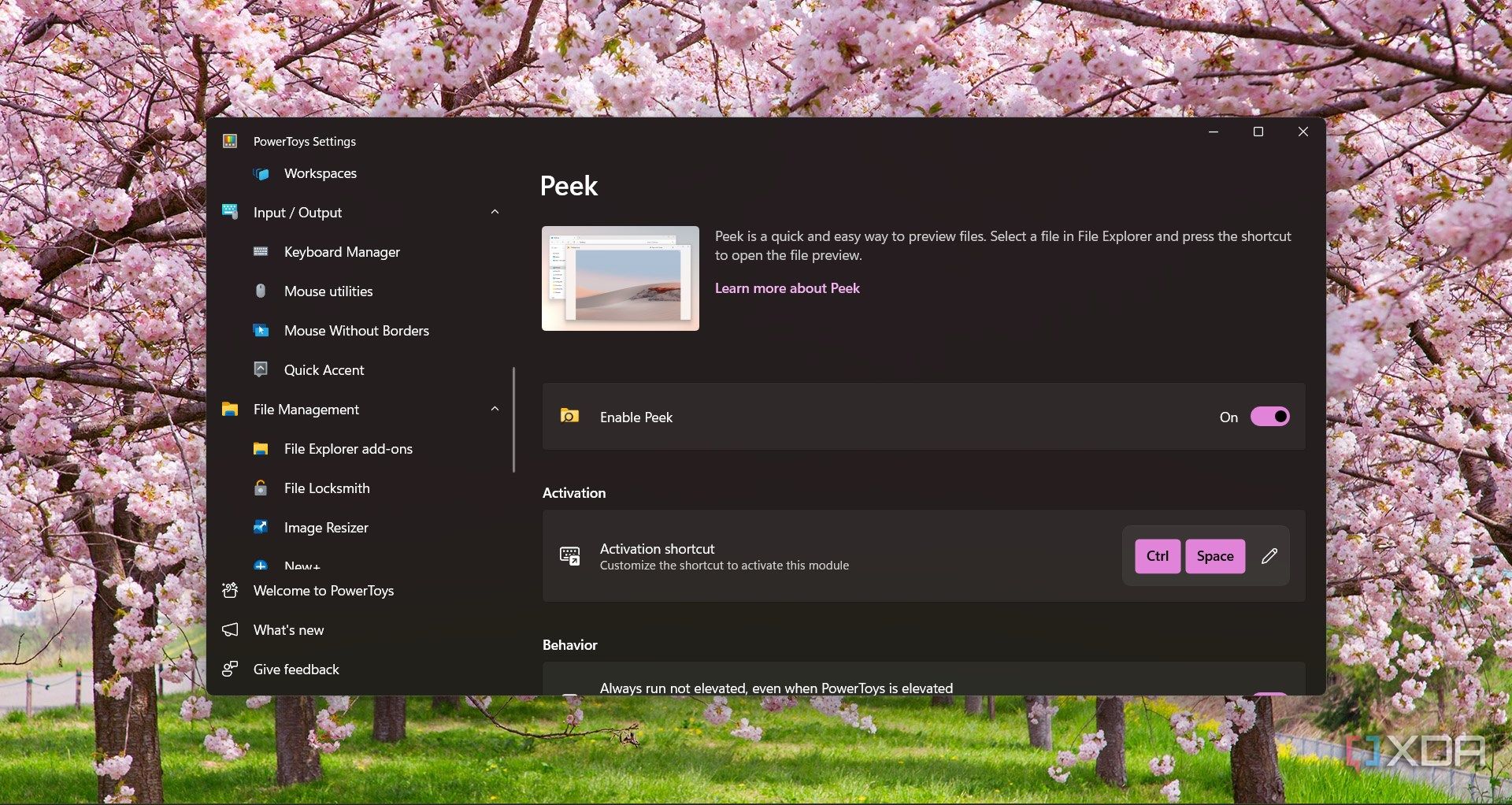The height and width of the screenshot is (805, 1512).
Task: Click the PowerToys Settings app icon
Action: coord(230,141)
